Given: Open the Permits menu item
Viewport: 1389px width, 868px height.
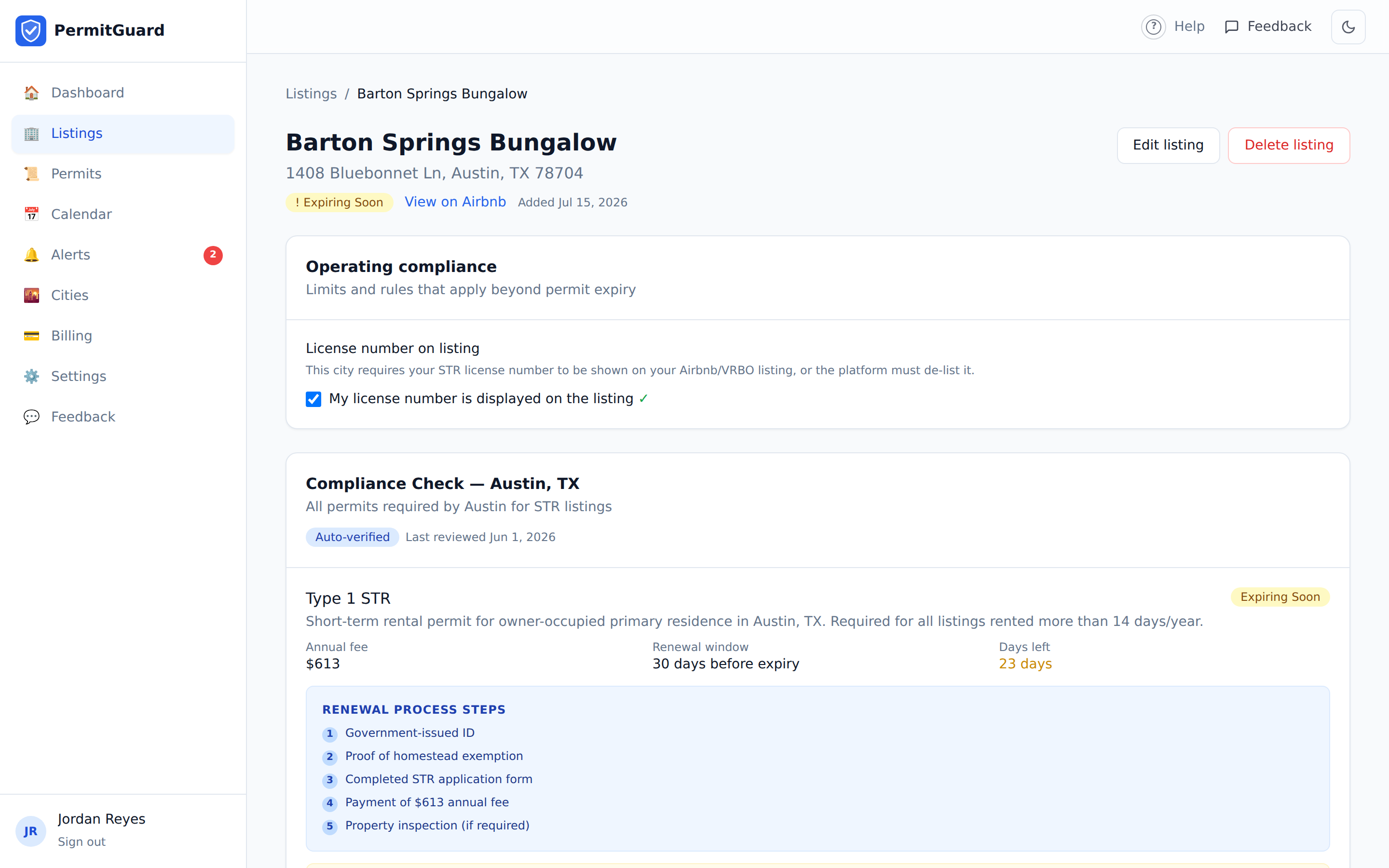Looking at the screenshot, I should pos(123,174).
